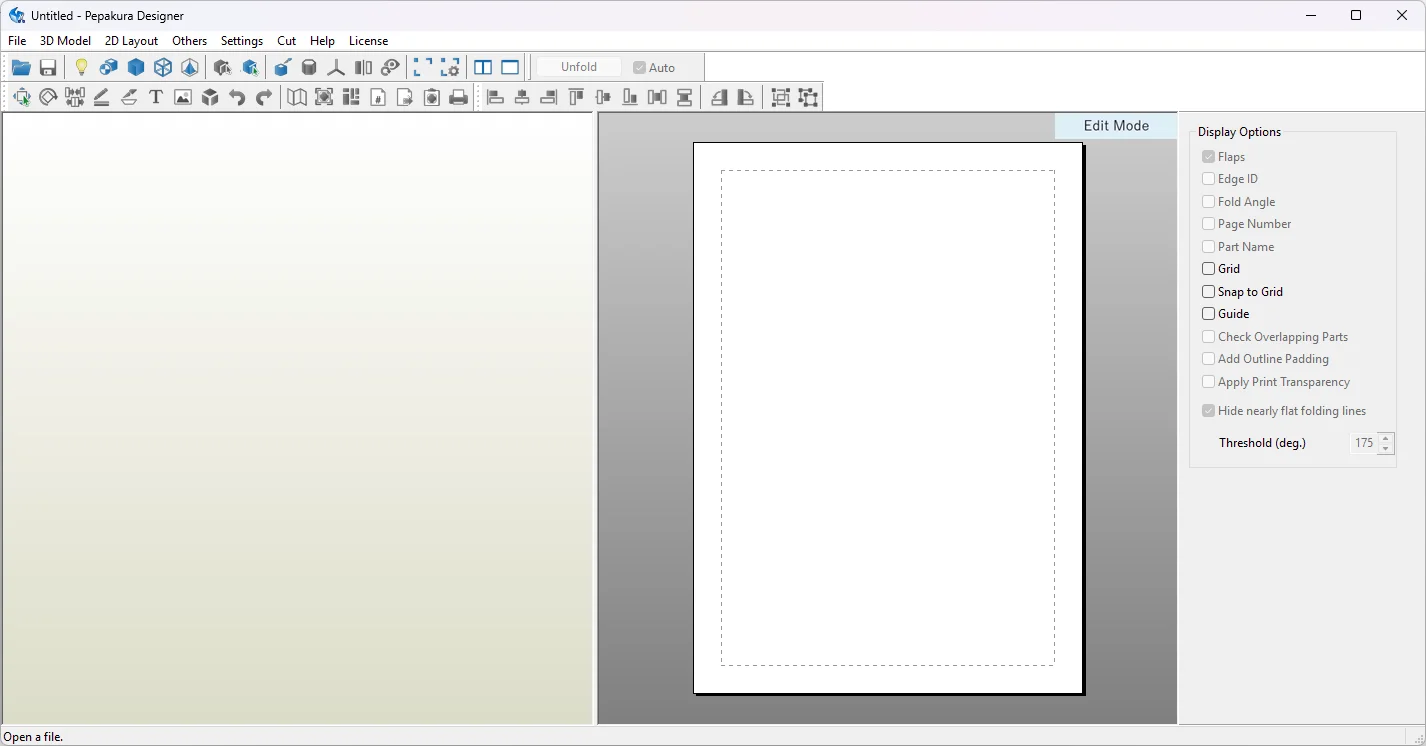Screen dimensions: 1426x746
Task: Click the insert image tool icon
Action: click(183, 97)
